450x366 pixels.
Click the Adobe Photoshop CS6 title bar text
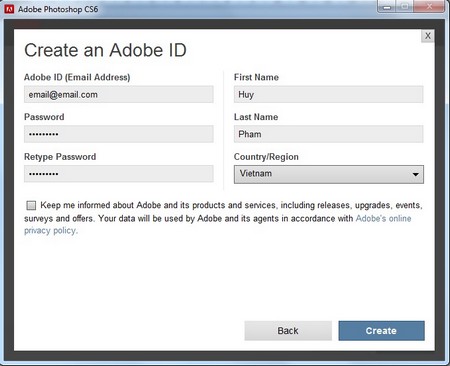(58, 9)
